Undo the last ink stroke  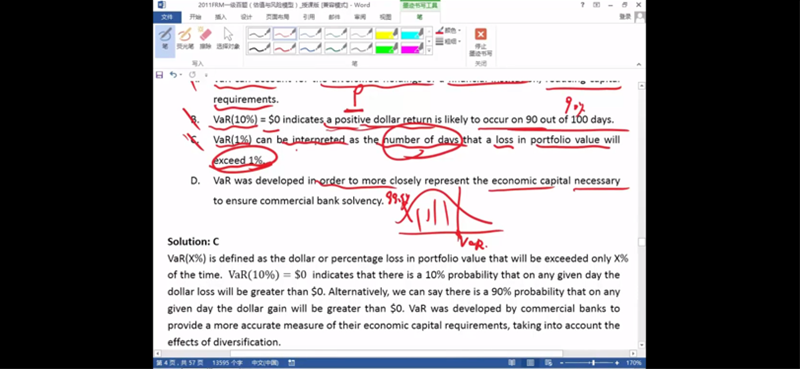(x=173, y=75)
